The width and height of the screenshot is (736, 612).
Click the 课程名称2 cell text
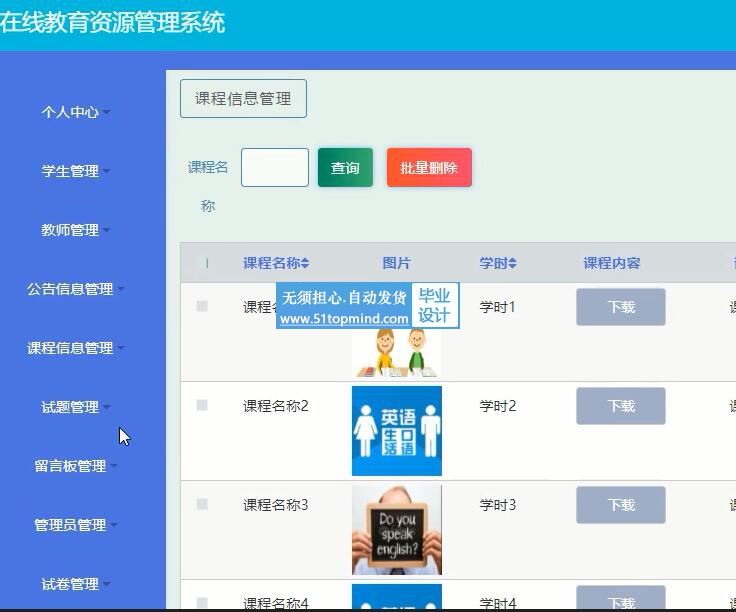click(276, 406)
